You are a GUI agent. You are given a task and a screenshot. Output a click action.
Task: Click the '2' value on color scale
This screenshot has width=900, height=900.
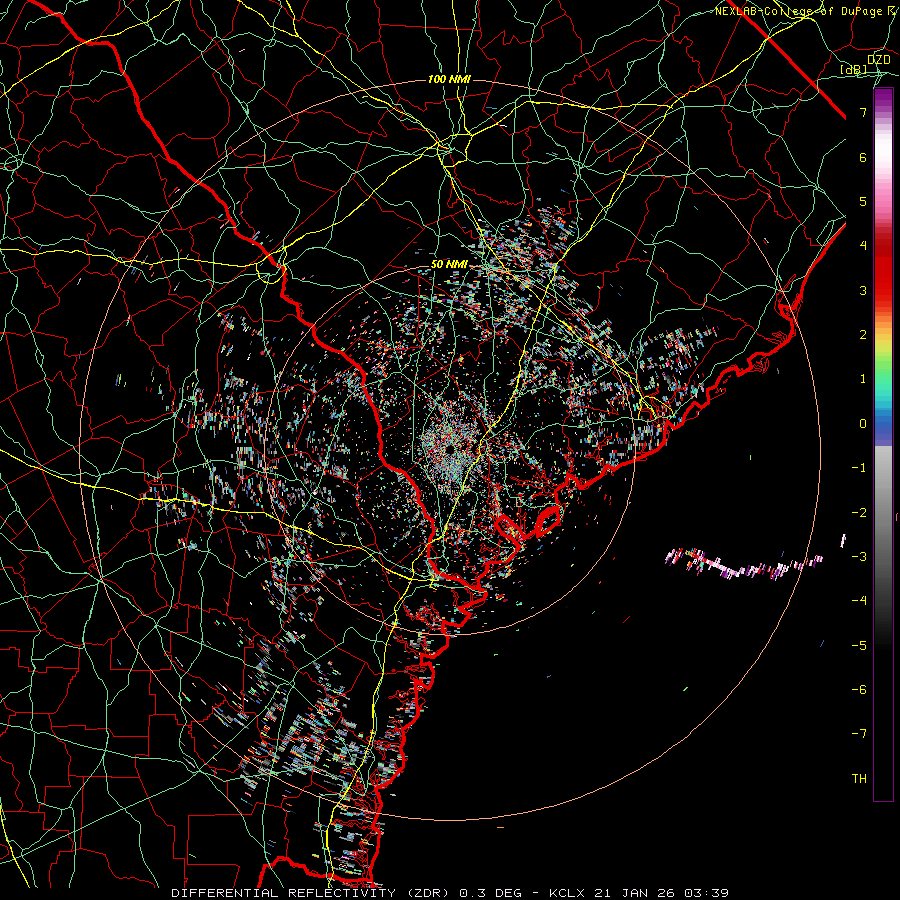tap(863, 334)
